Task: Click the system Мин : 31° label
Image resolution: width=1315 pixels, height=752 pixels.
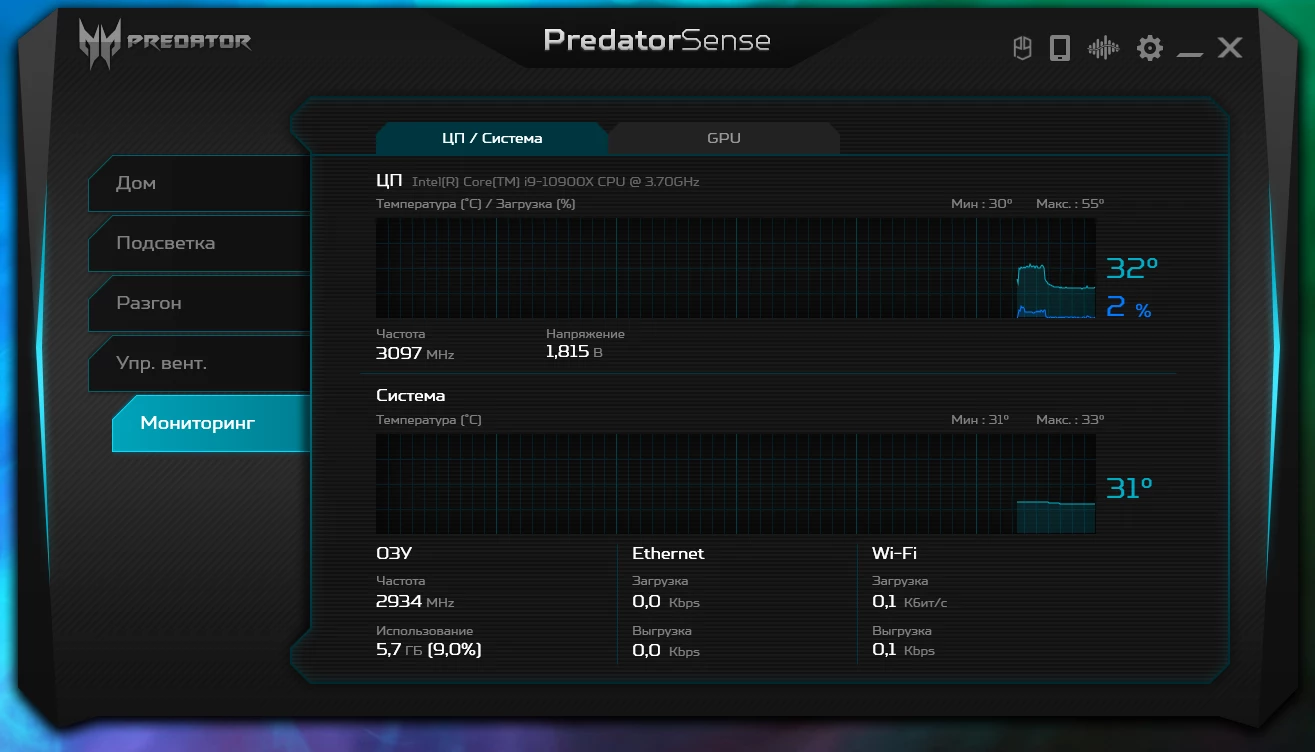Action: click(980, 420)
